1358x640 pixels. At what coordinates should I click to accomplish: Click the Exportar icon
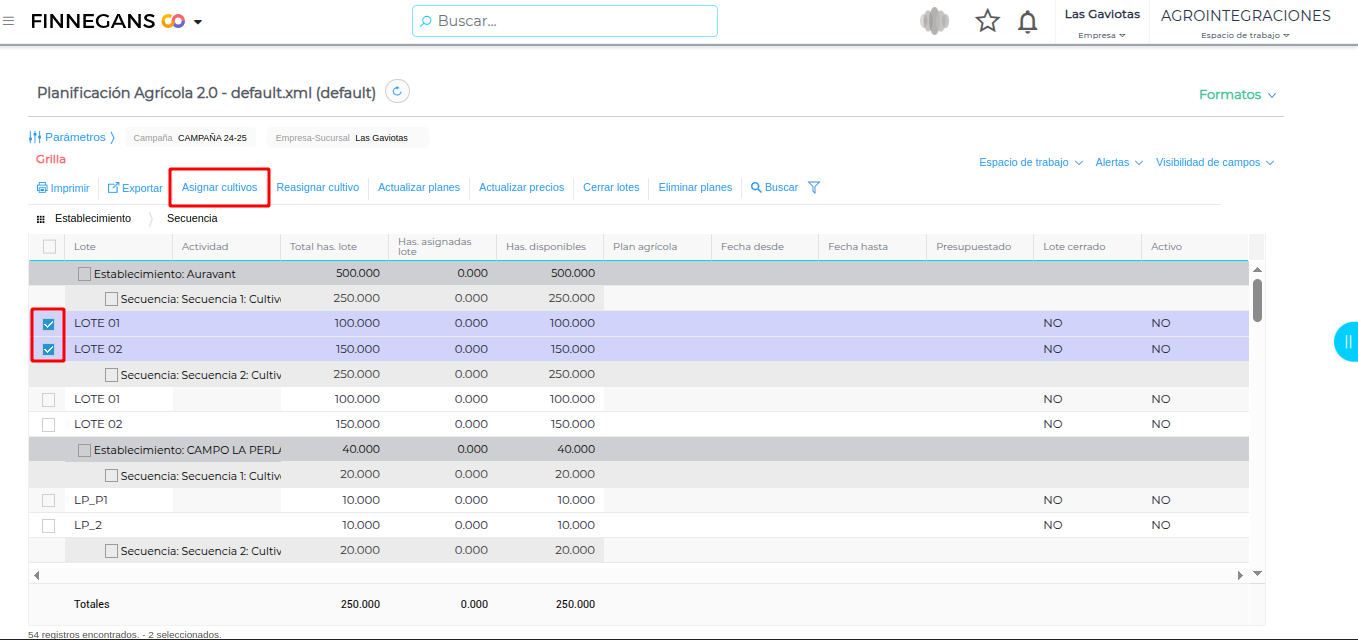point(113,188)
